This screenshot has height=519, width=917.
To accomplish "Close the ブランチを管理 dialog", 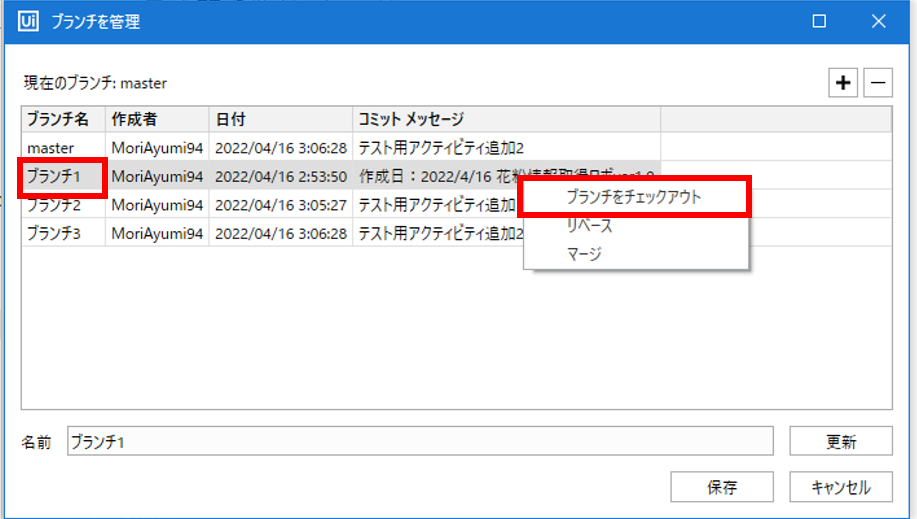I will click(x=878, y=21).
